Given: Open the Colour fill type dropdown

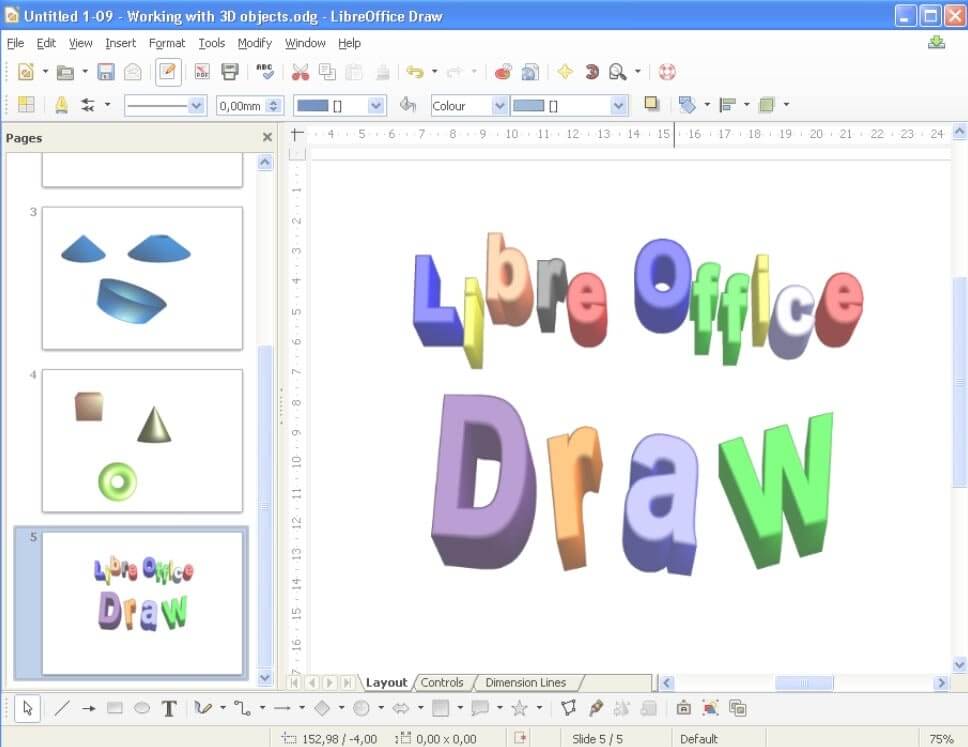Looking at the screenshot, I should 499,106.
